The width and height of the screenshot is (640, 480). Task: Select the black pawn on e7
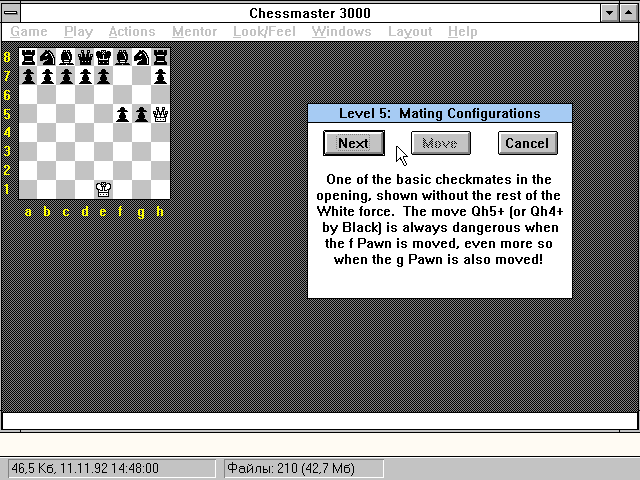point(104,76)
